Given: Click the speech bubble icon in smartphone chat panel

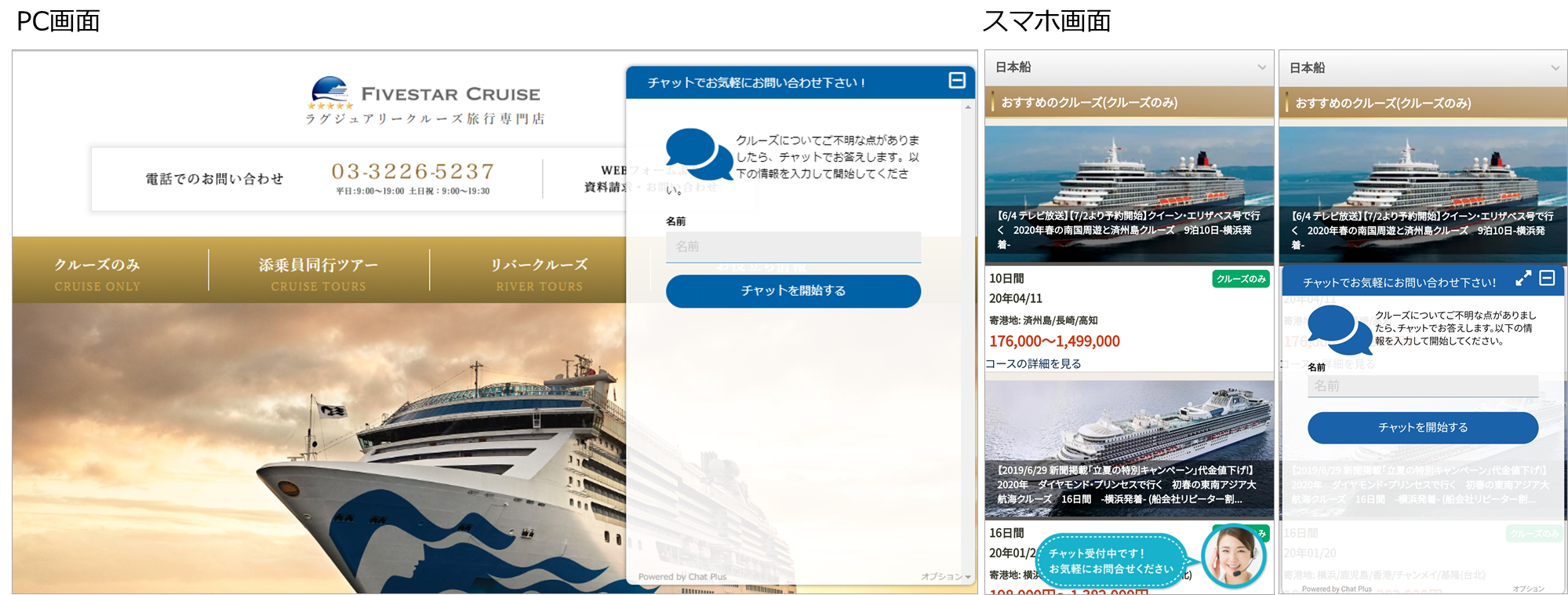Looking at the screenshot, I should pos(1339,330).
